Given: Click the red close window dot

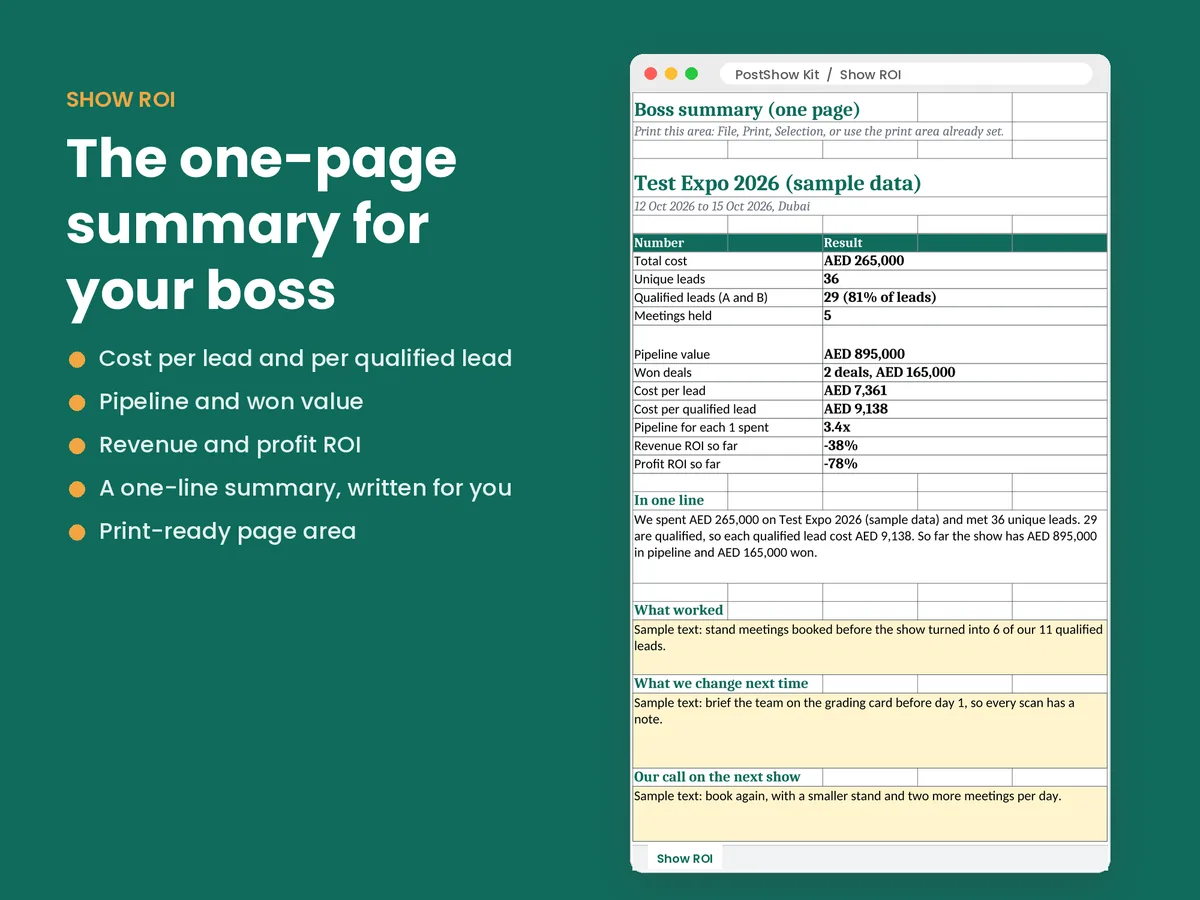Looking at the screenshot, I should tap(651, 74).
